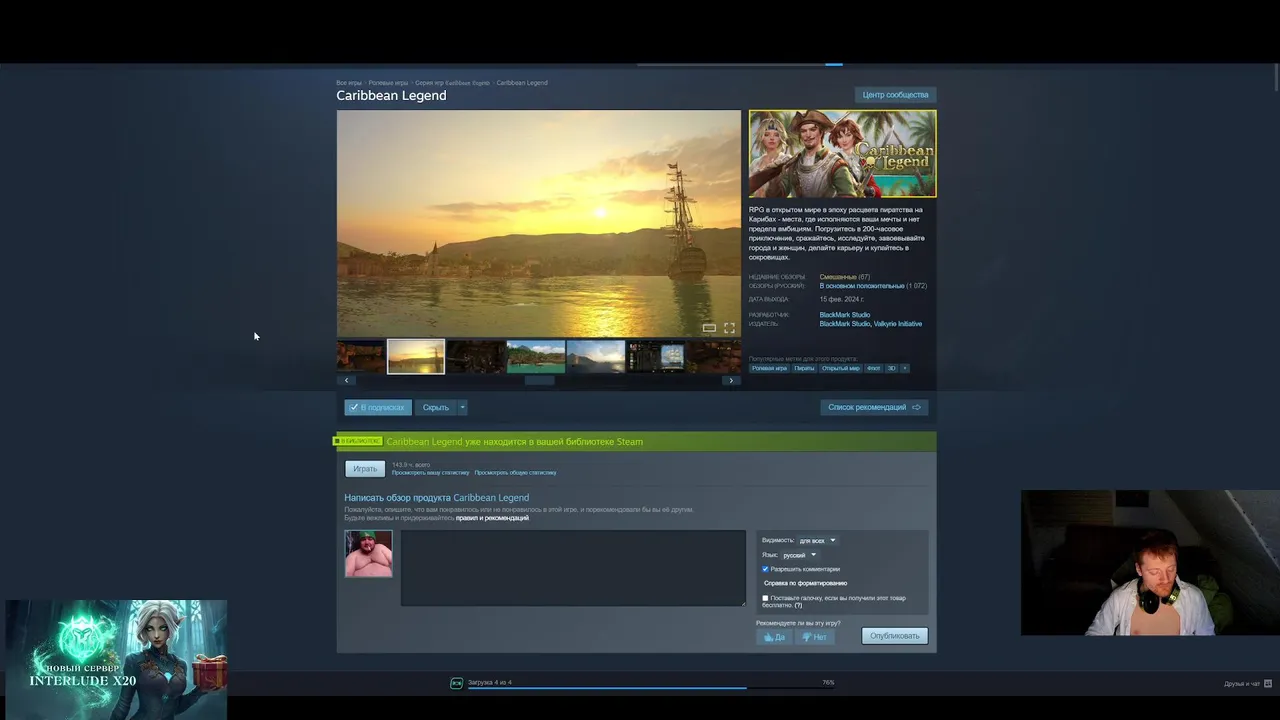The image size is (1280, 720).
Task: Click the theater mode icon on the screenshot viewer
Action: pyautogui.click(x=709, y=328)
